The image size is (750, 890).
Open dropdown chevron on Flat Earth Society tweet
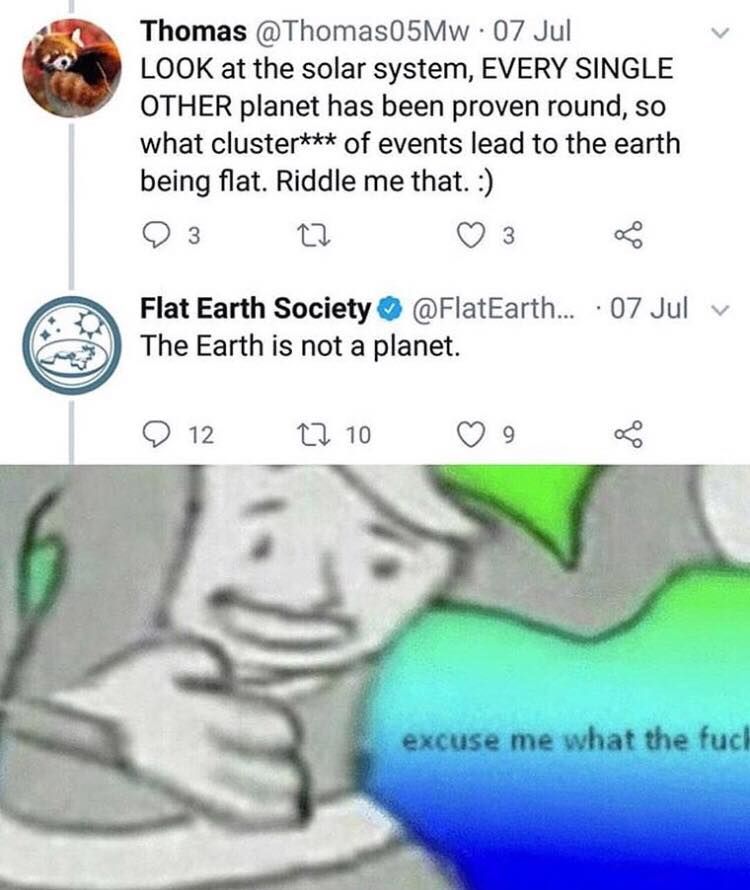tap(719, 311)
